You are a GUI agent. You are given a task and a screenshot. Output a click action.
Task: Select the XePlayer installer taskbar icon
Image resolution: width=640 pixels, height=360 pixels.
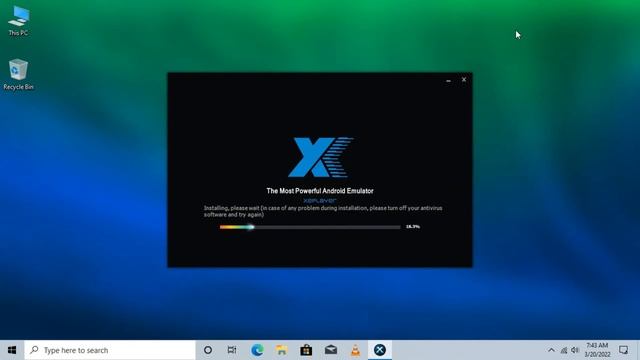[x=380, y=350]
